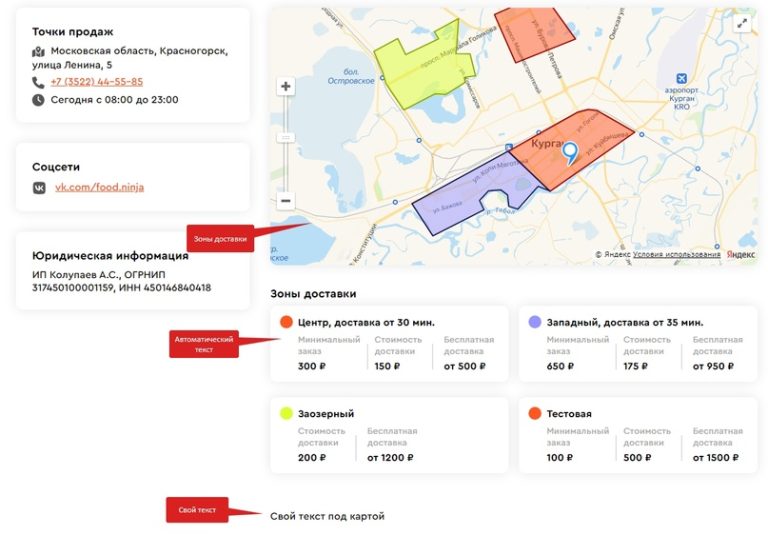Screen dimensions: 768x535
Task: Click the clock icon near working hours
Action: coord(38,100)
